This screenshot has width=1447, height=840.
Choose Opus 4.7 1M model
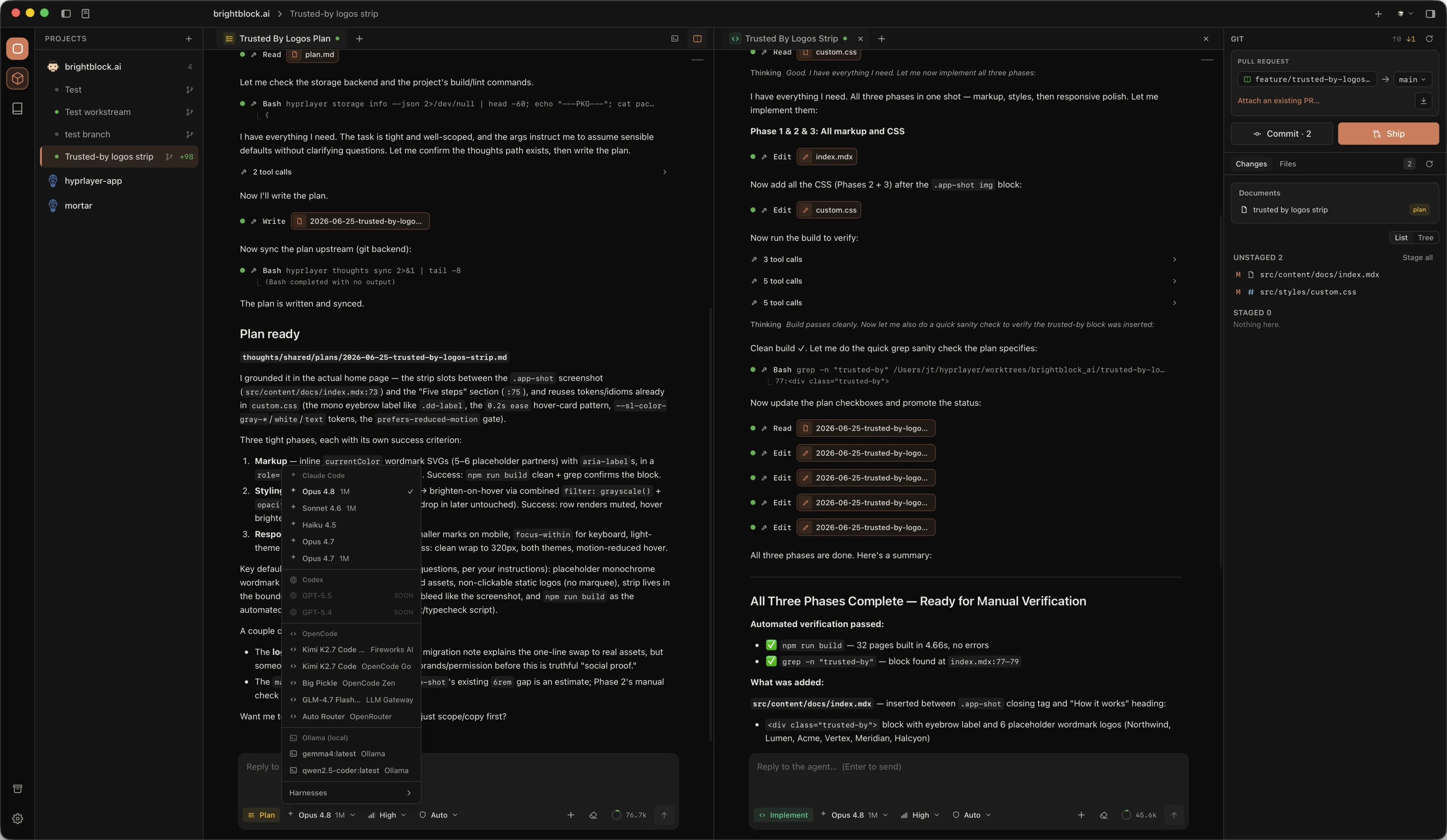pyautogui.click(x=351, y=558)
